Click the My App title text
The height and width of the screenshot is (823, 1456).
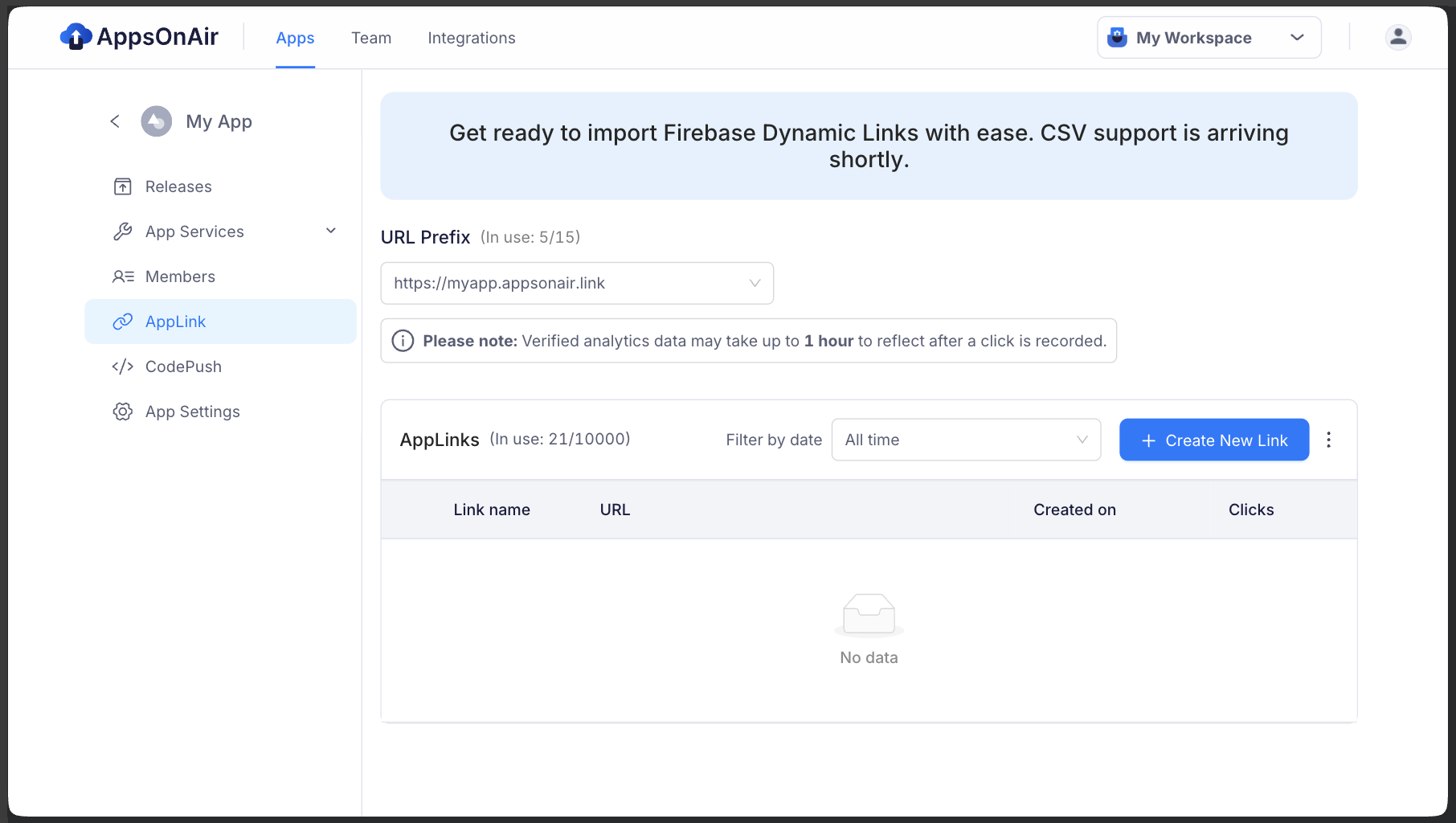(219, 121)
